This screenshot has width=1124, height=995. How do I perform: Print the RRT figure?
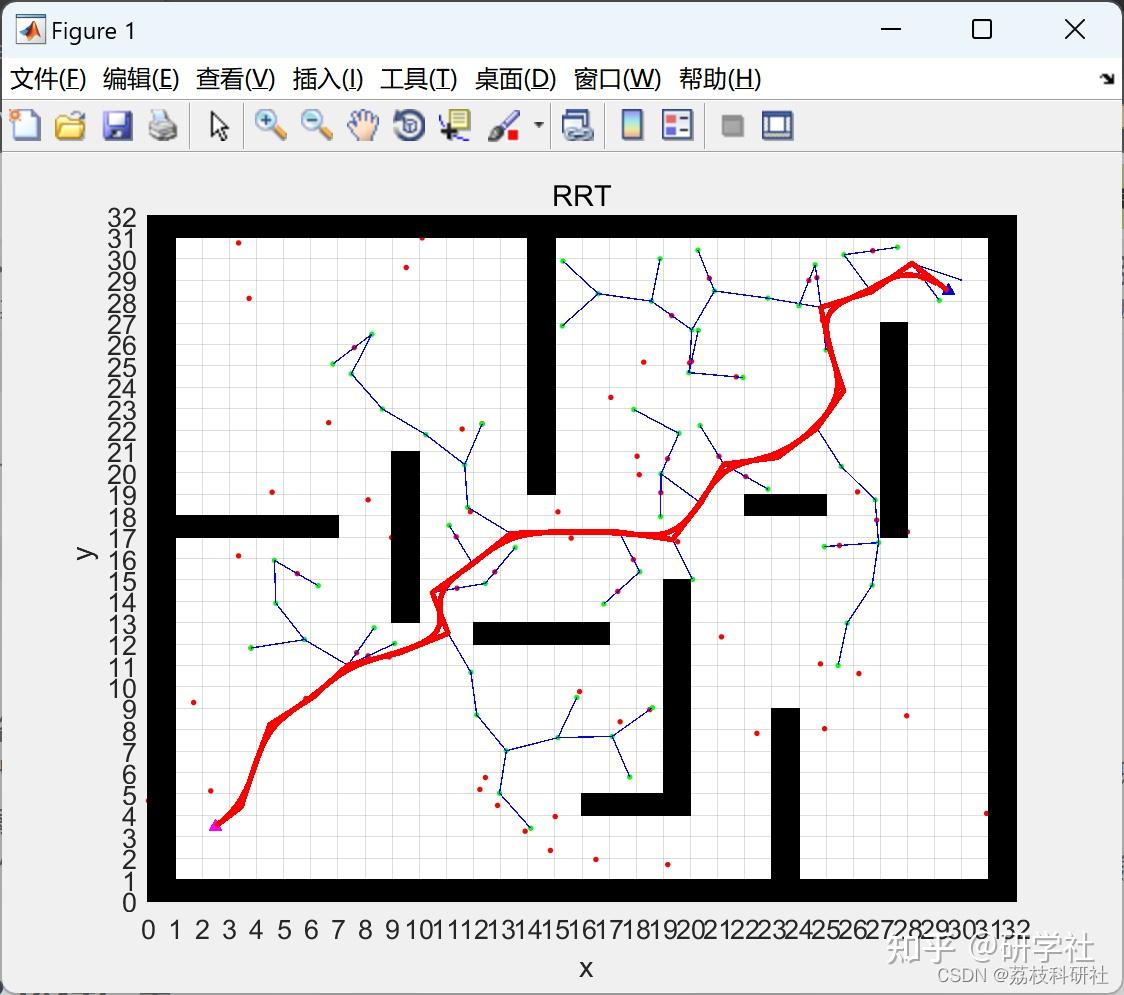click(x=163, y=125)
